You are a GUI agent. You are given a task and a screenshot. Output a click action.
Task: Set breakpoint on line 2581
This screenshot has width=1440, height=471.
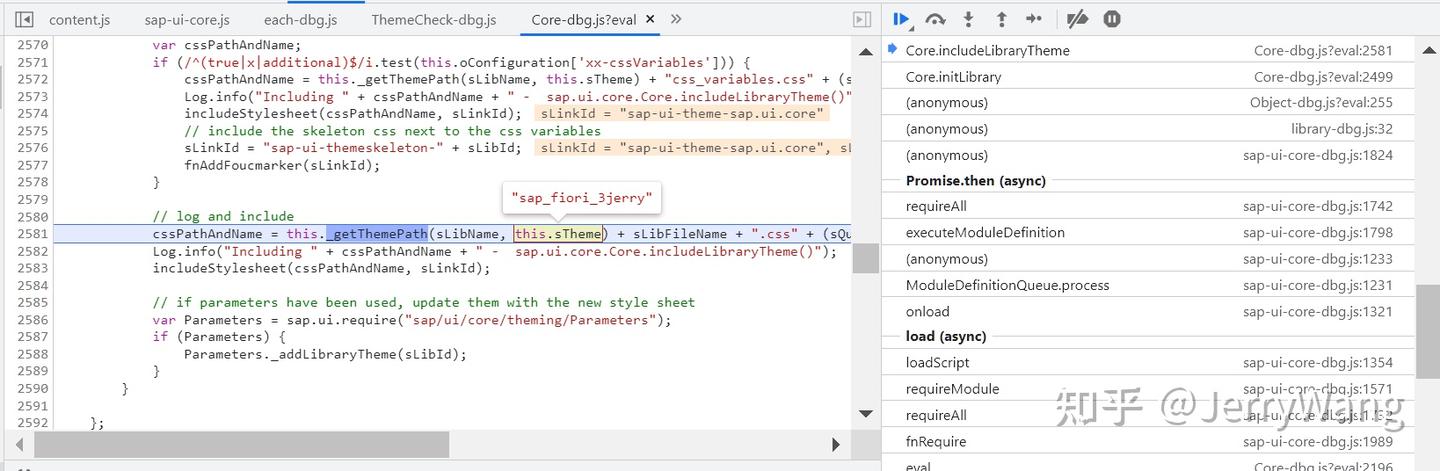point(32,233)
